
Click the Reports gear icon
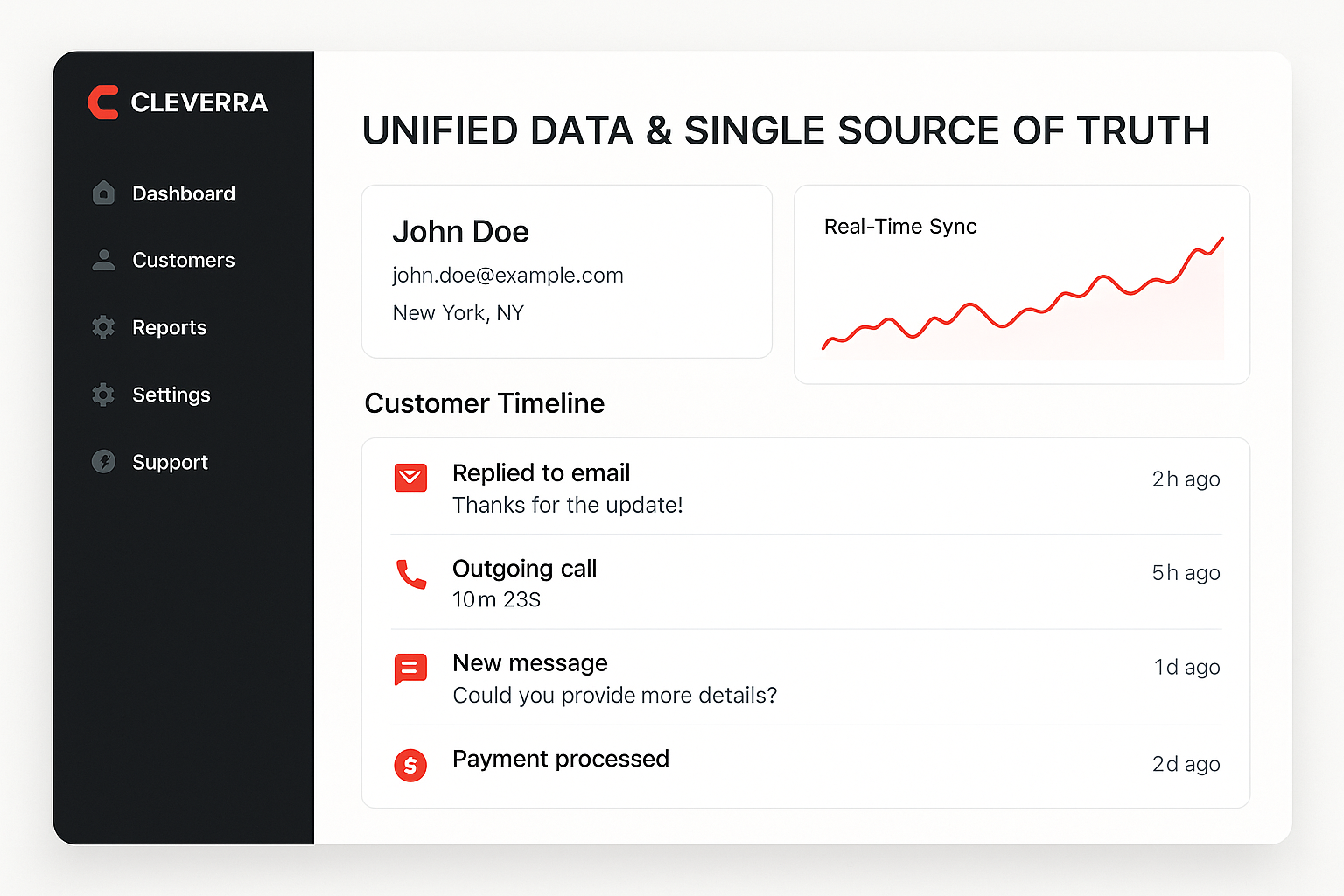103,327
